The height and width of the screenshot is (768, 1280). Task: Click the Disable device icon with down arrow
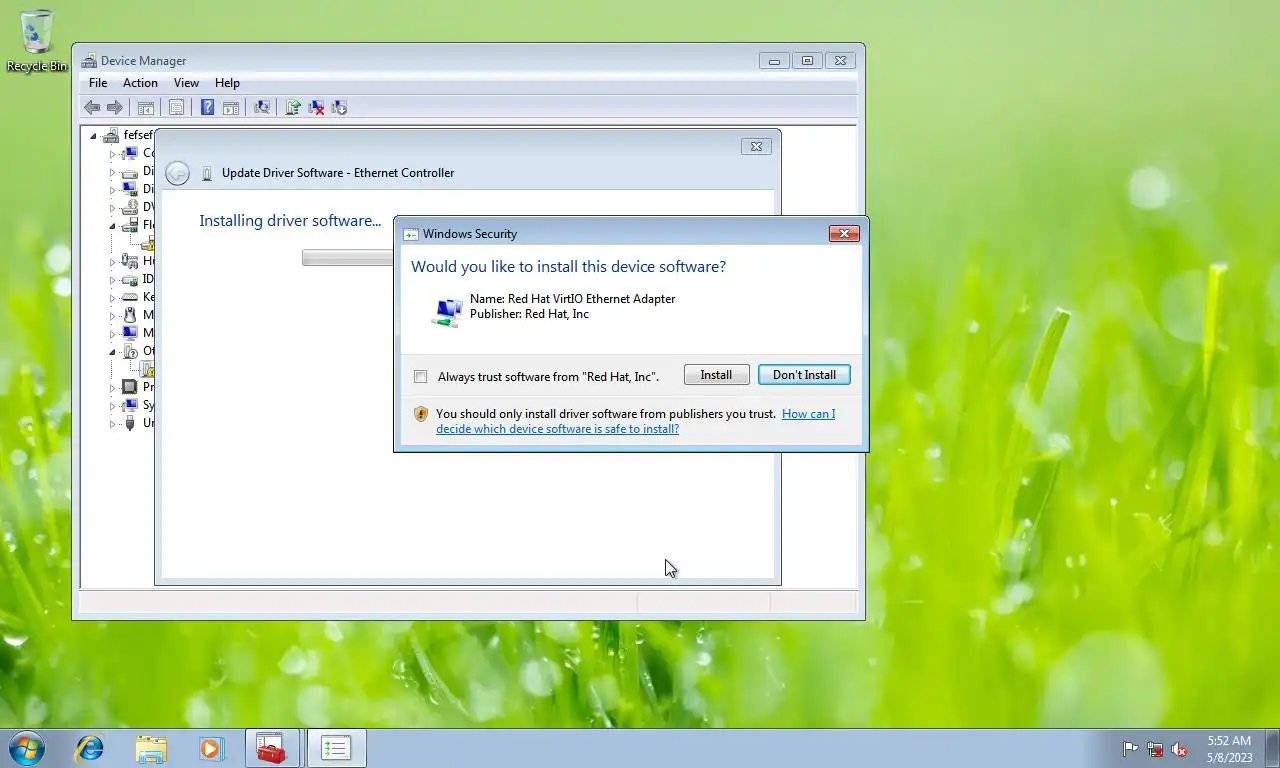[339, 108]
